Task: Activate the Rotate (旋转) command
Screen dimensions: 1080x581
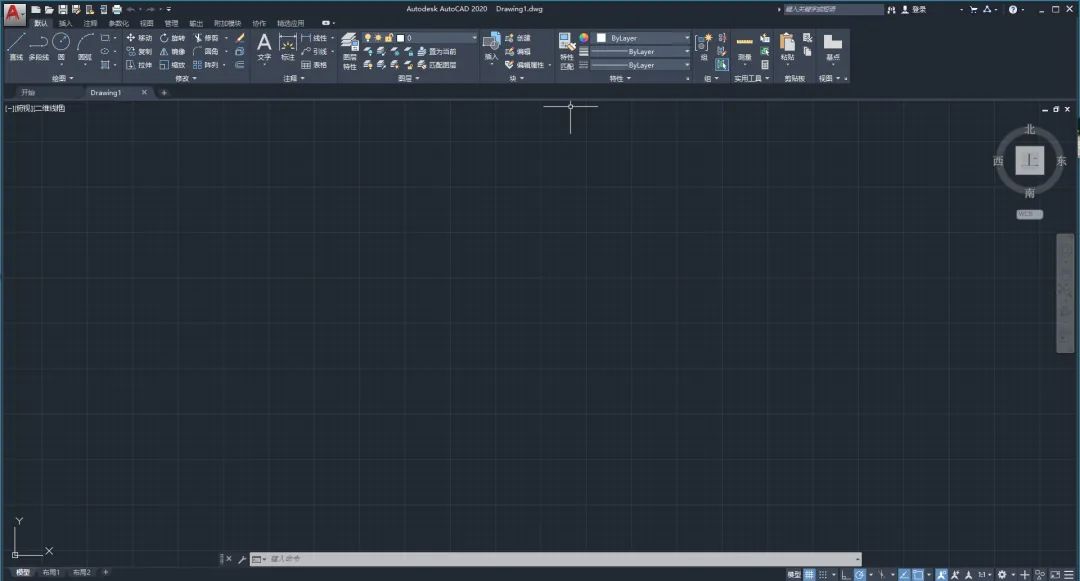Action: pos(173,38)
